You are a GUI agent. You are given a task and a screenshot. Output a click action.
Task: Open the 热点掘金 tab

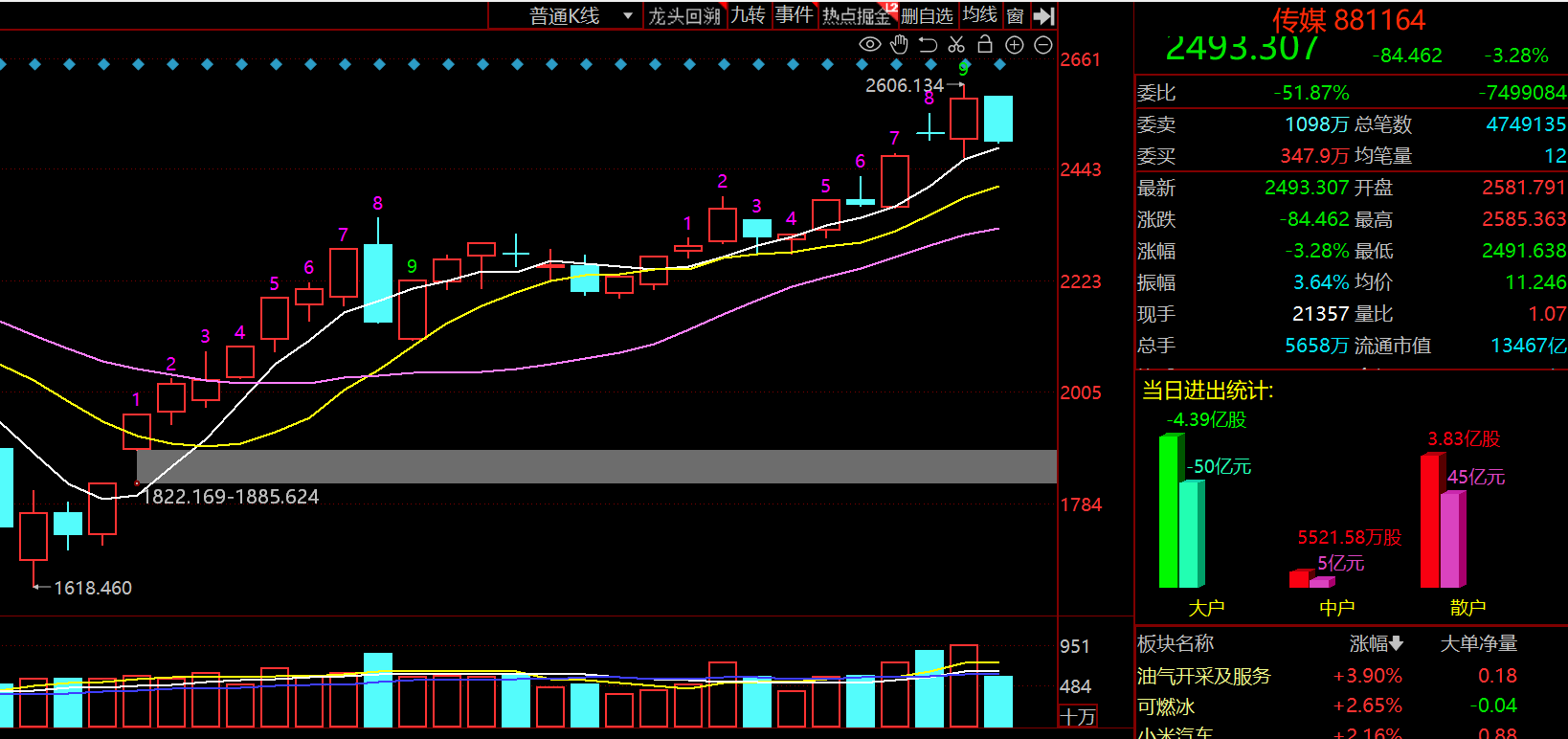tap(857, 15)
